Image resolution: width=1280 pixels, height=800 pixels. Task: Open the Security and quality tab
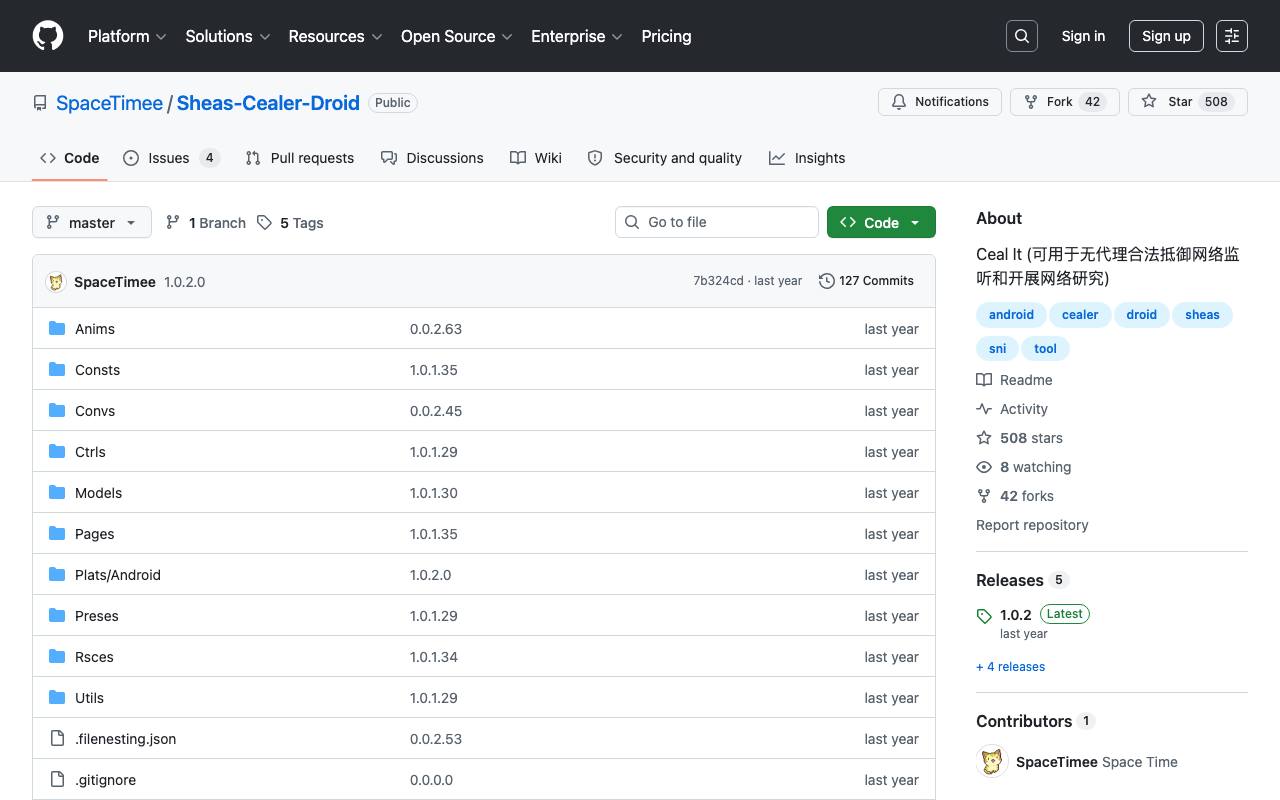tap(665, 158)
